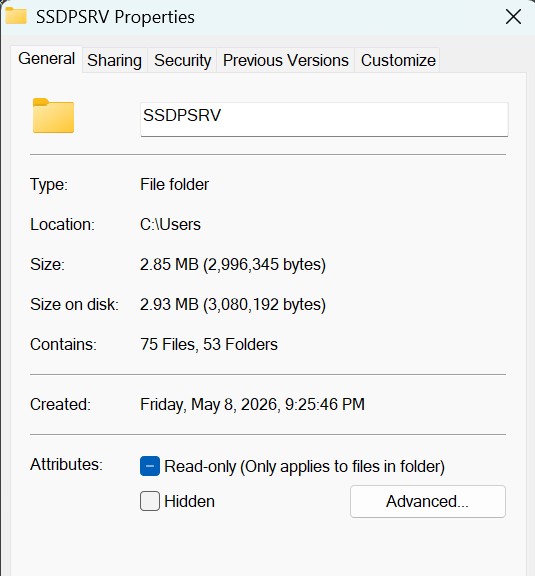
Task: Open the Advanced attributes dialog
Action: [428, 501]
